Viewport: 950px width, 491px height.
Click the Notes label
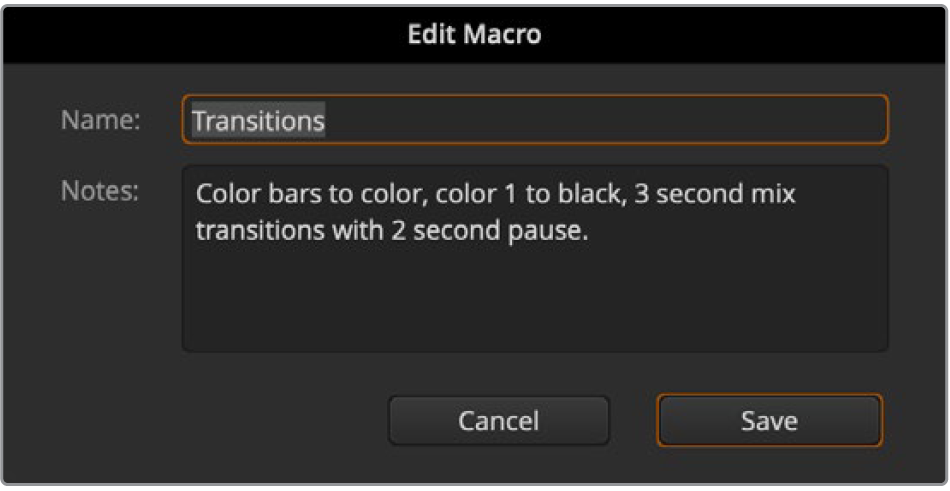coord(100,190)
